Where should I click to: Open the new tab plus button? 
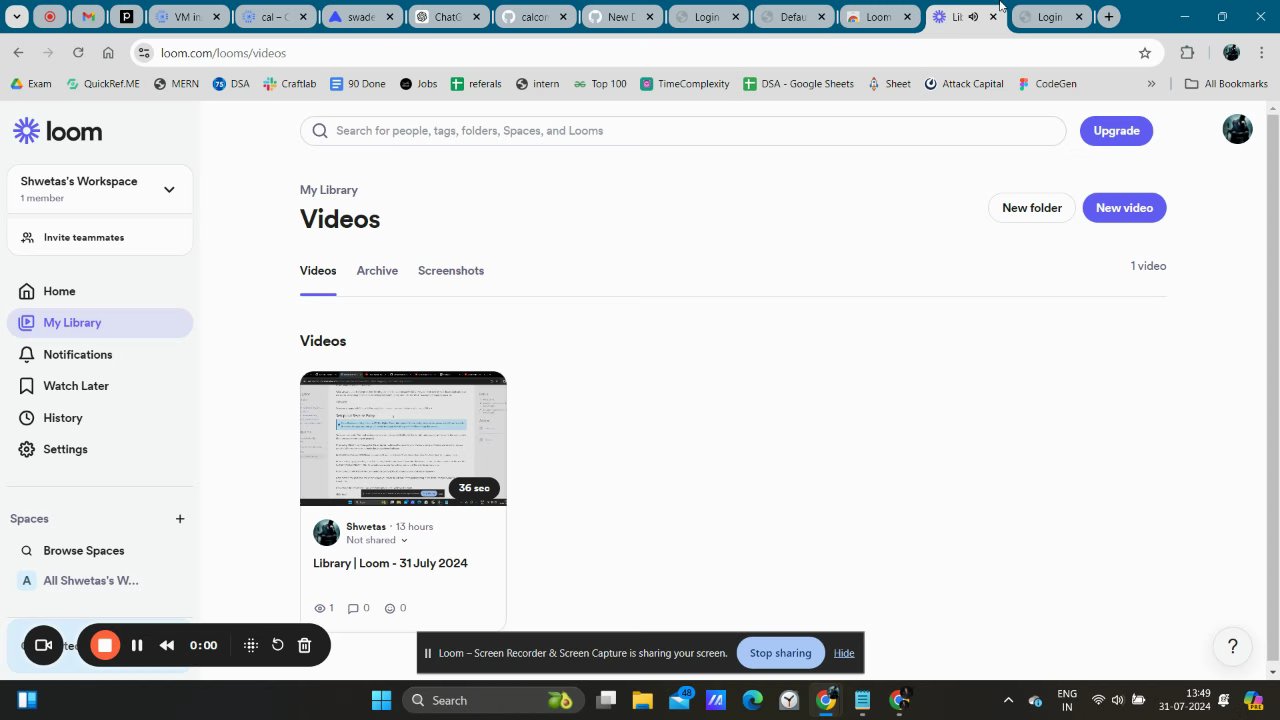point(1108,17)
